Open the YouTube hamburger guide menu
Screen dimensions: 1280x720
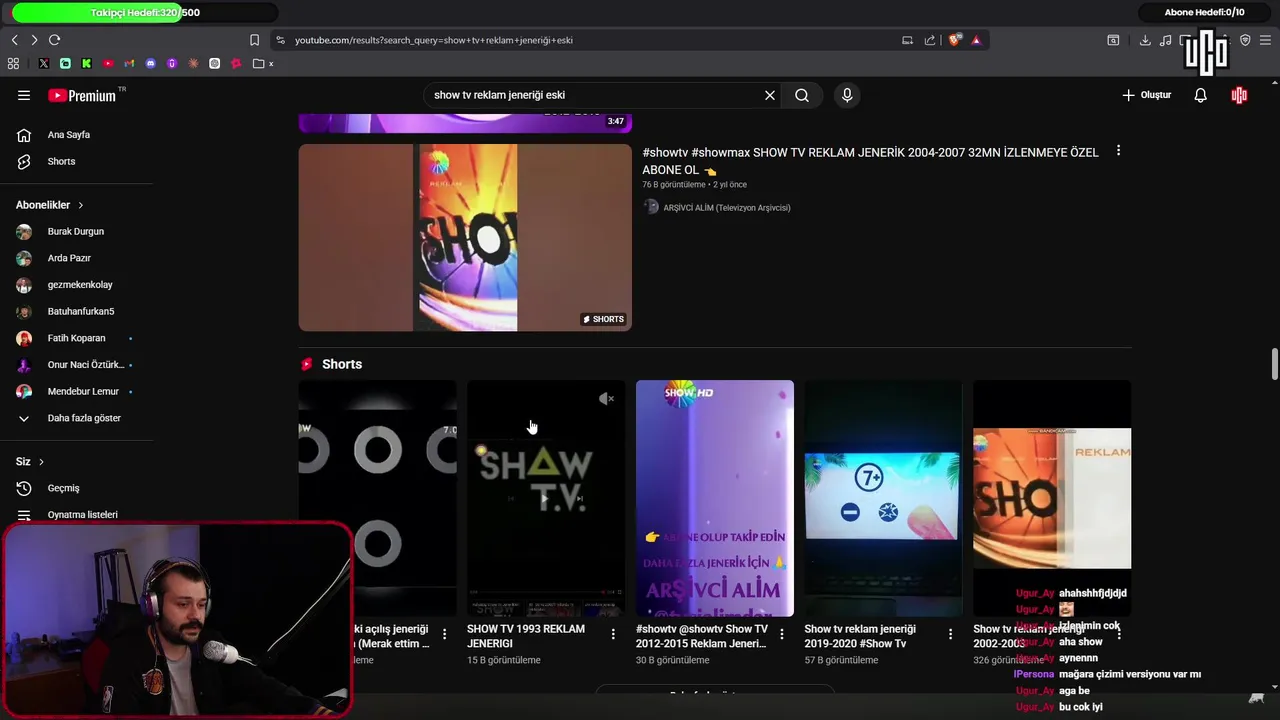click(x=24, y=95)
